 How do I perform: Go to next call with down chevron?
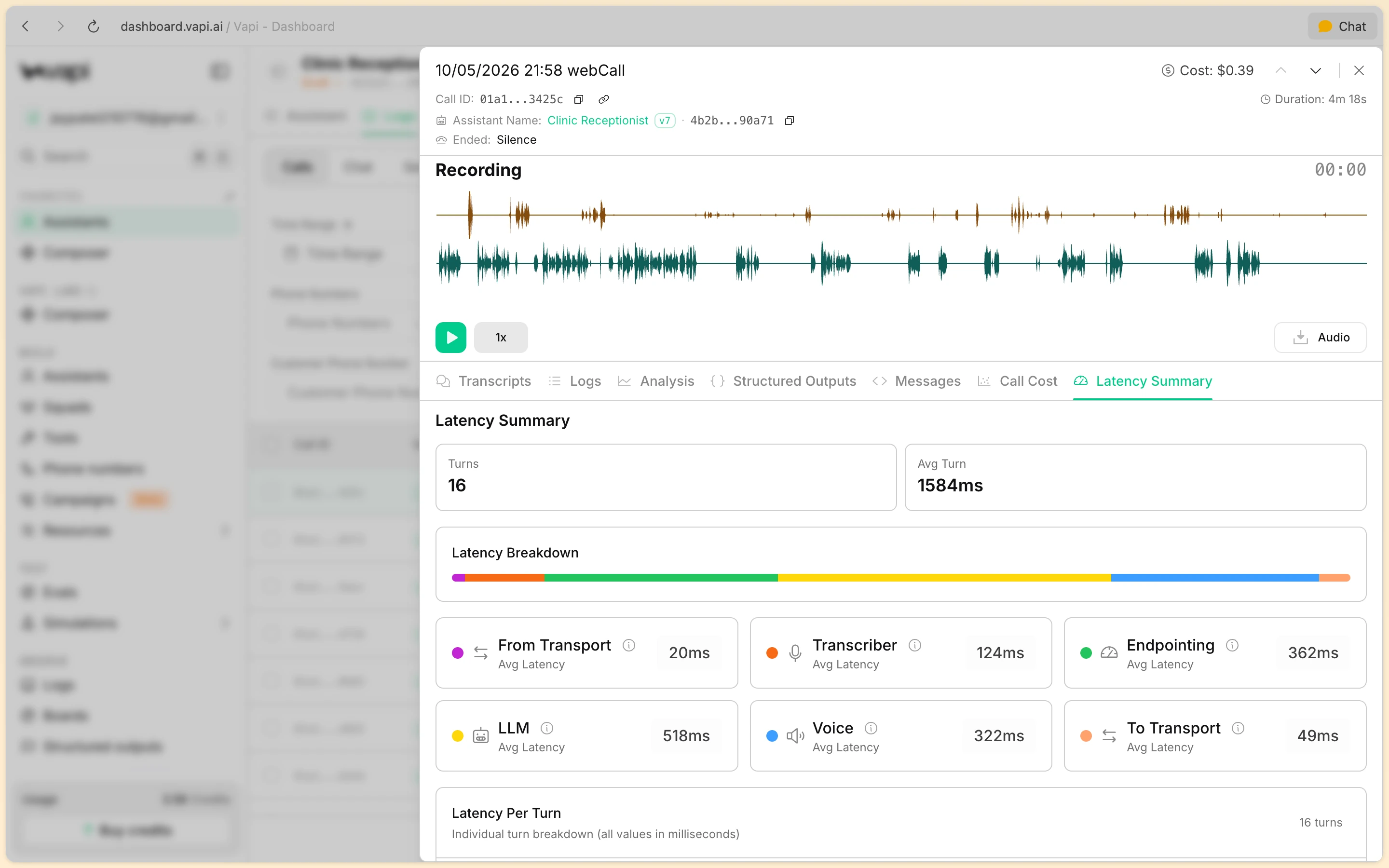(x=1316, y=70)
